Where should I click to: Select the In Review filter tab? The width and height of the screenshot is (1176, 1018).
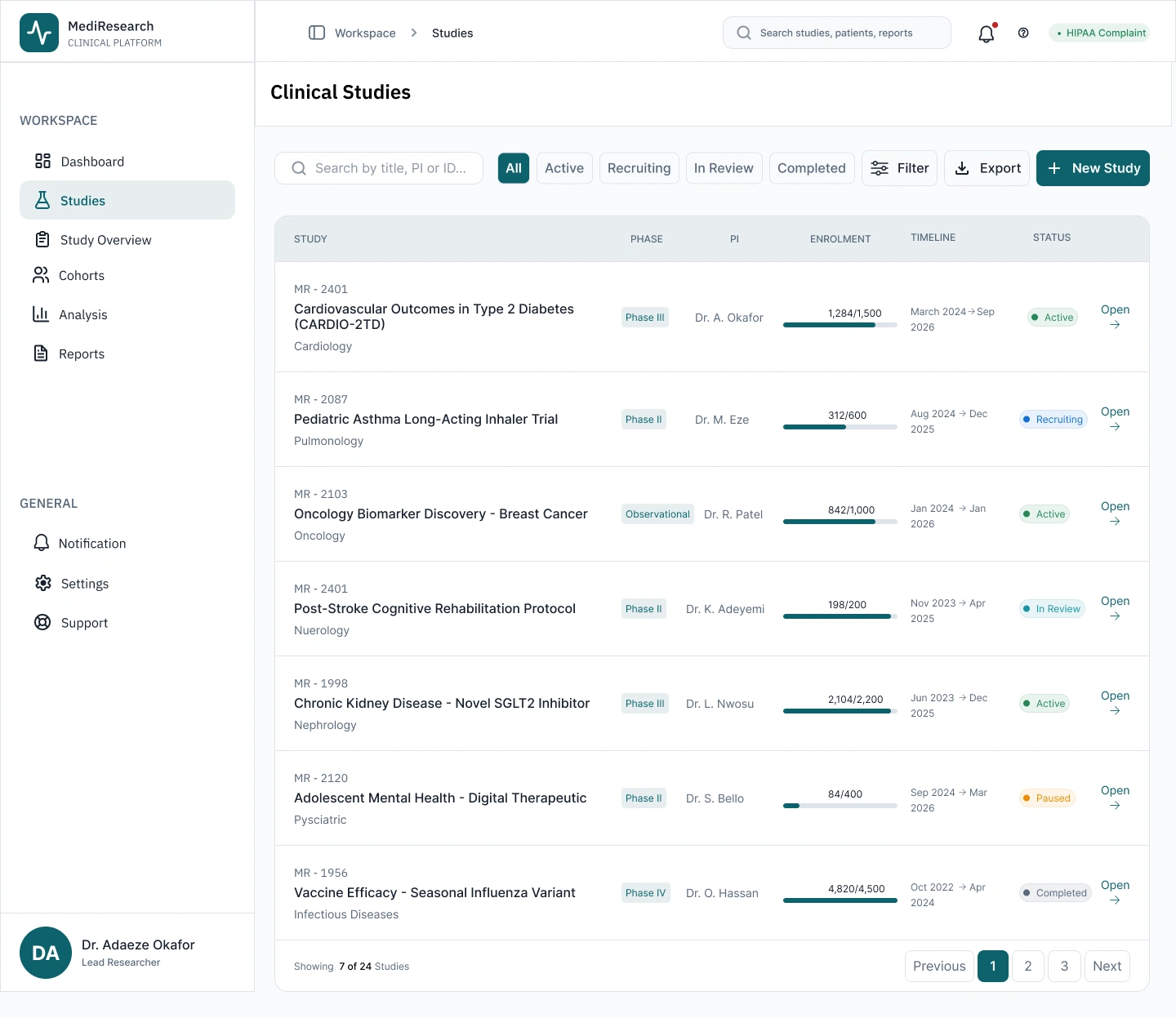(x=724, y=168)
